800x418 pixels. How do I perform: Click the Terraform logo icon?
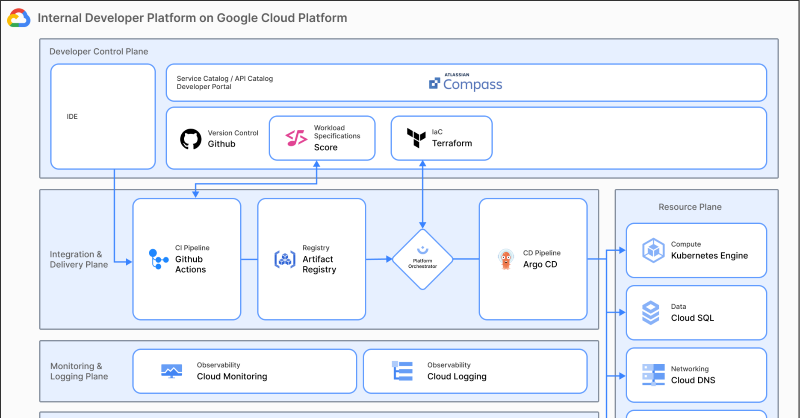coord(416,138)
